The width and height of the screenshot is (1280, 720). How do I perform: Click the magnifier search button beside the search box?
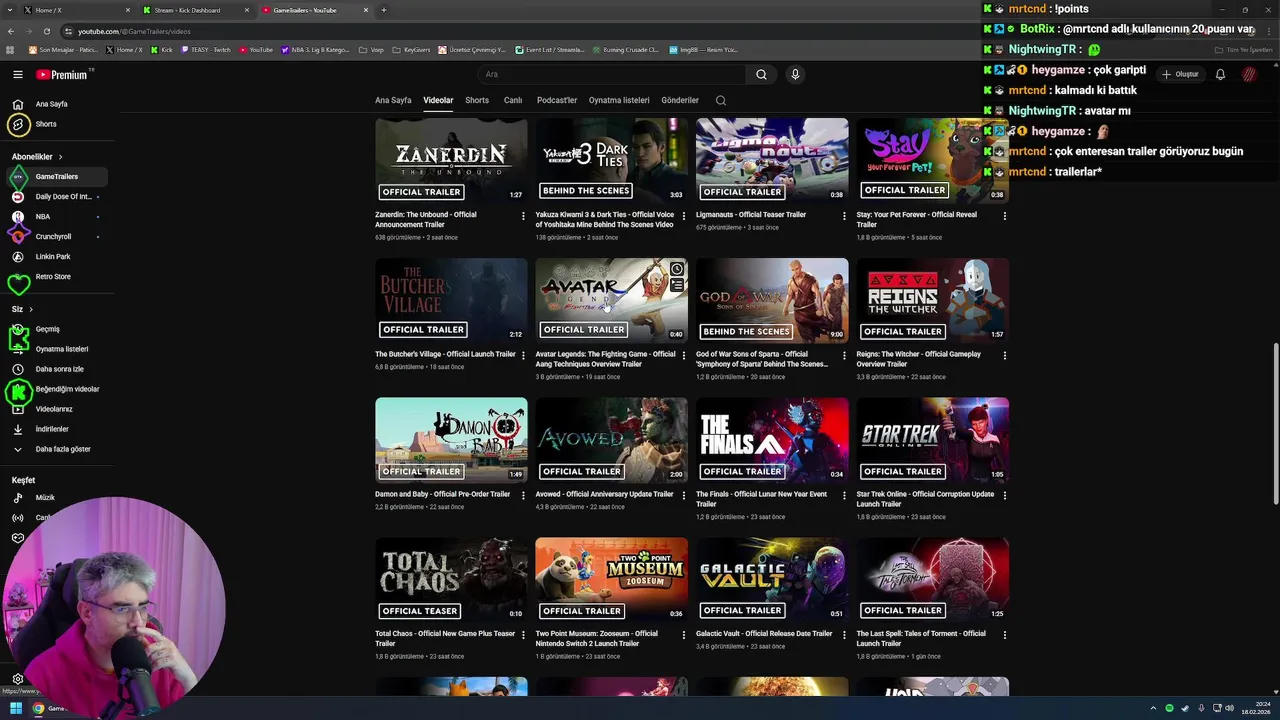tap(761, 74)
